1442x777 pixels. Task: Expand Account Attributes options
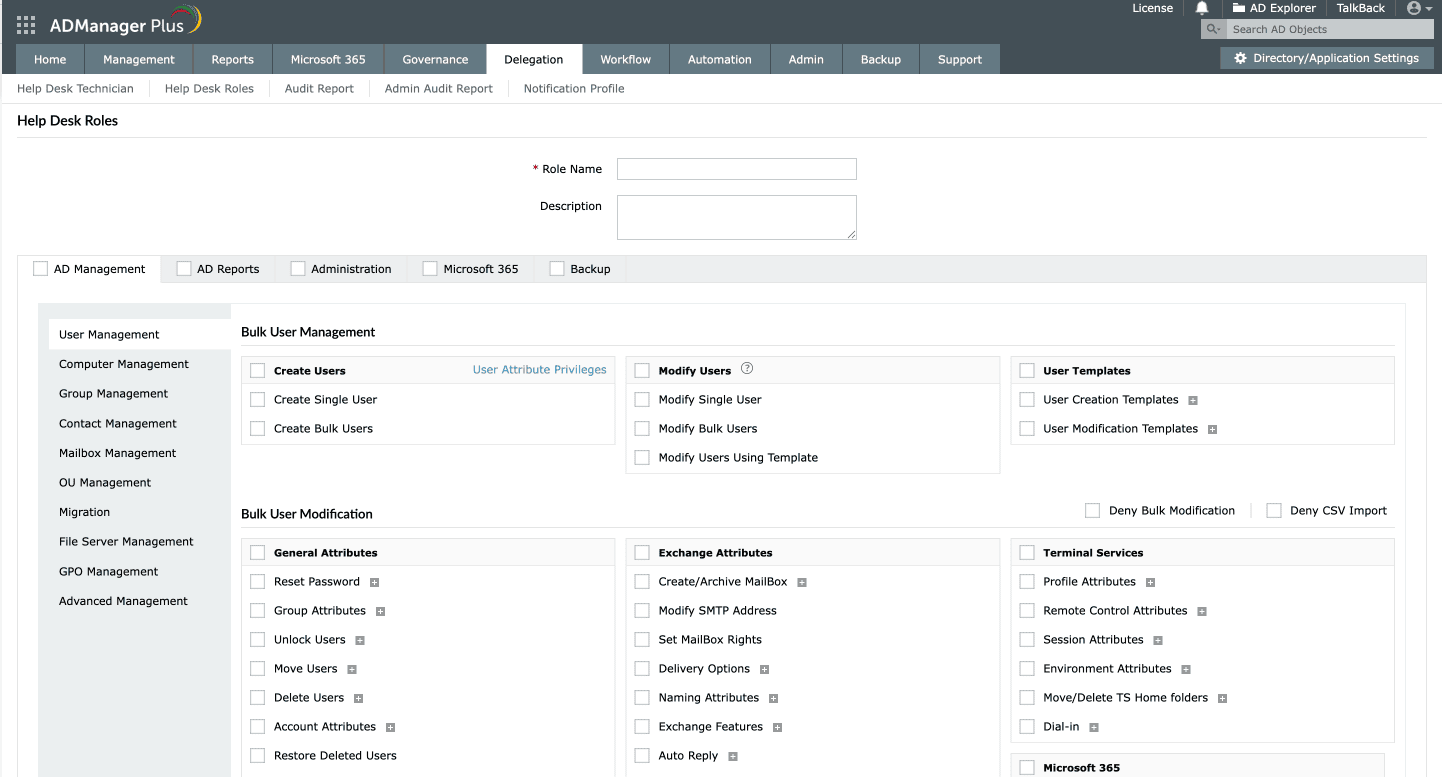(x=390, y=727)
